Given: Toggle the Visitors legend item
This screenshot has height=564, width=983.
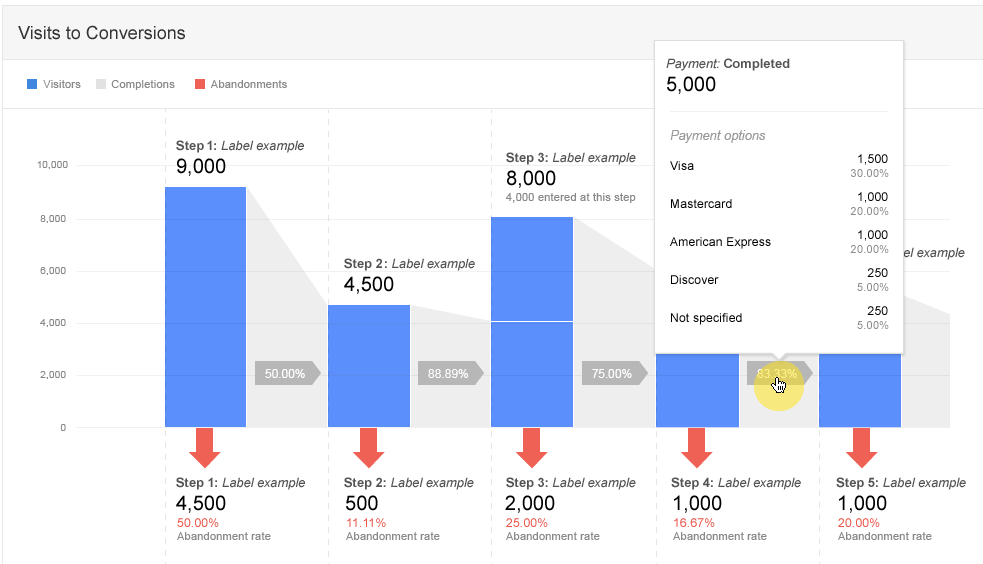Looking at the screenshot, I should 55,84.
